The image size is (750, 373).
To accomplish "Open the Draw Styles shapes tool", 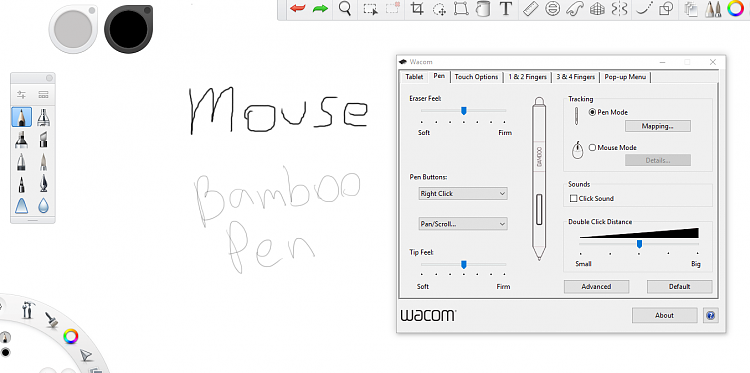I will click(x=666, y=9).
